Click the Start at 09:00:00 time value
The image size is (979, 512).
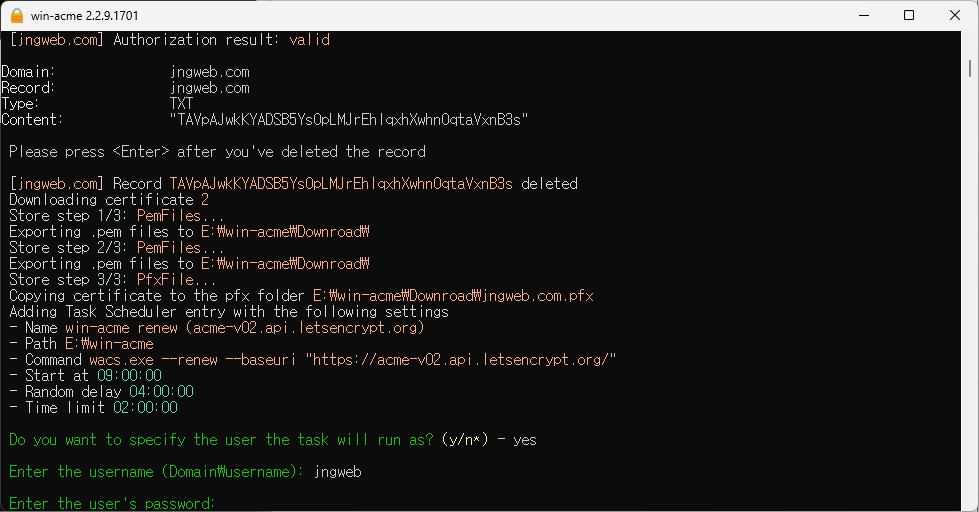[129, 375]
